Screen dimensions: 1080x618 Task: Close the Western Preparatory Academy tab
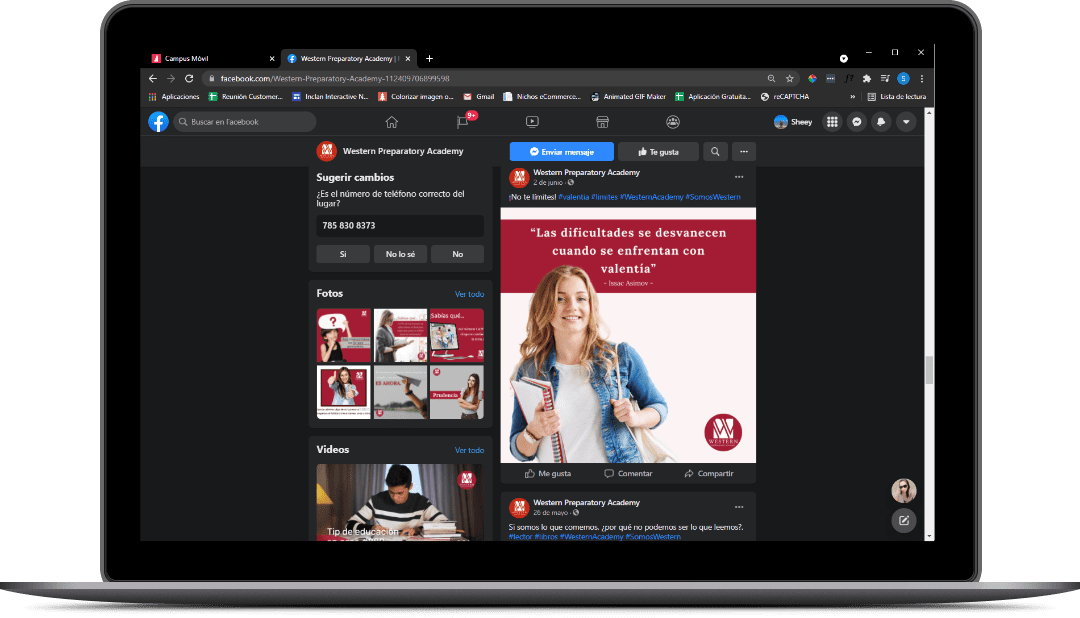coord(408,59)
